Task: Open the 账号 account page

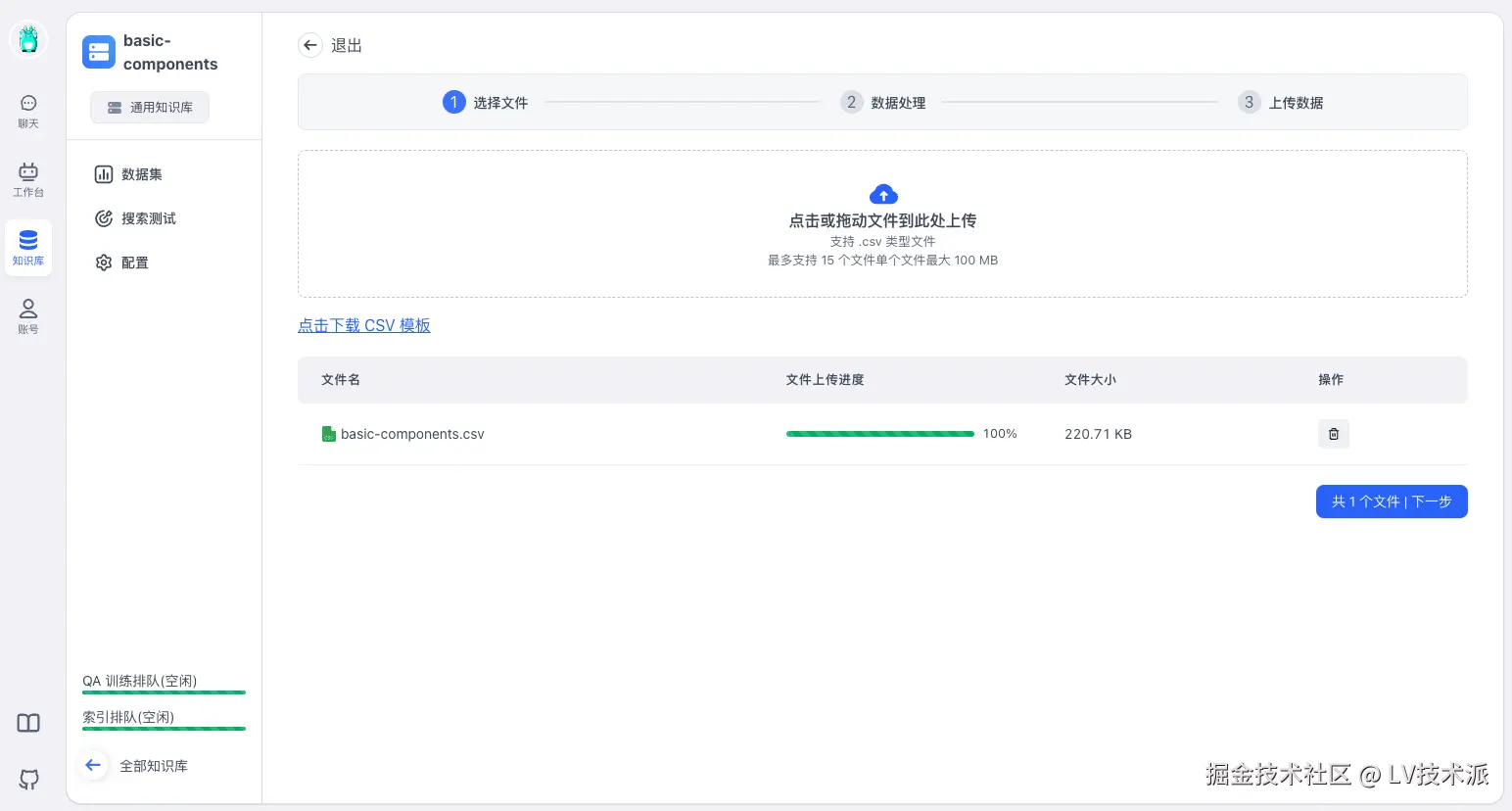Action: coord(28,316)
